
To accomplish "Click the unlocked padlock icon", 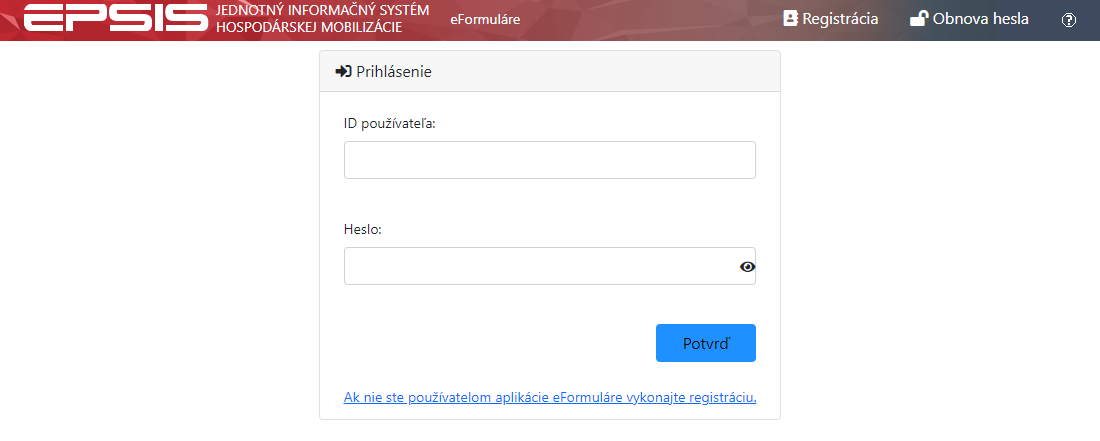I will point(919,19).
